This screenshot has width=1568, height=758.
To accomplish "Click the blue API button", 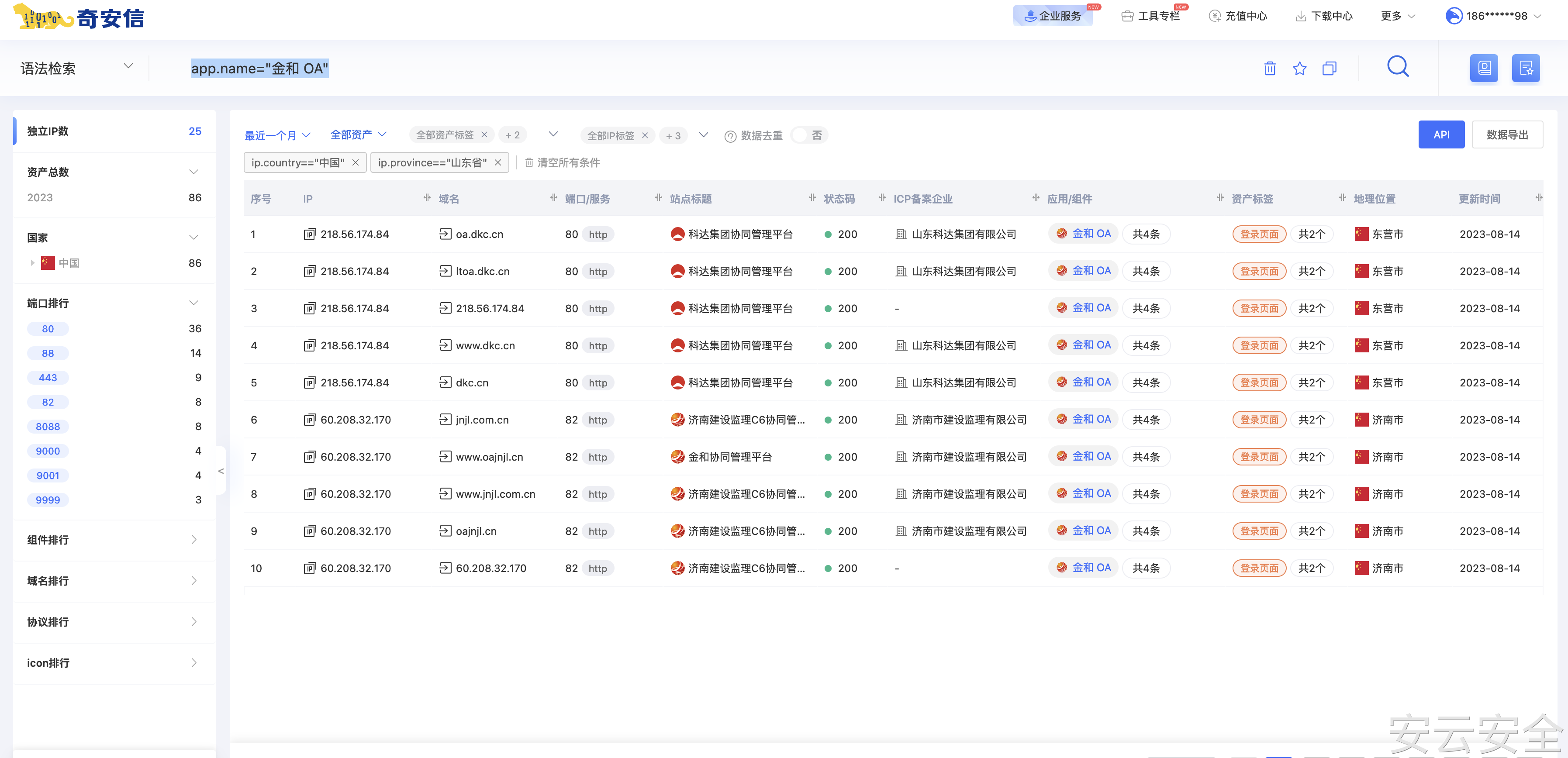I will point(1441,134).
